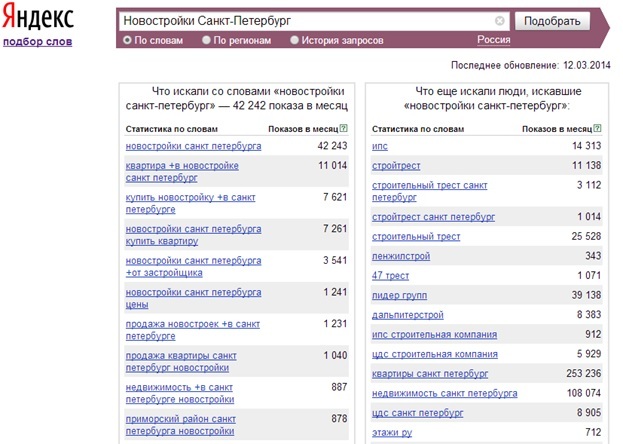
Task: Open стройтрест санкт петербург link
Action: pyautogui.click(x=433, y=217)
